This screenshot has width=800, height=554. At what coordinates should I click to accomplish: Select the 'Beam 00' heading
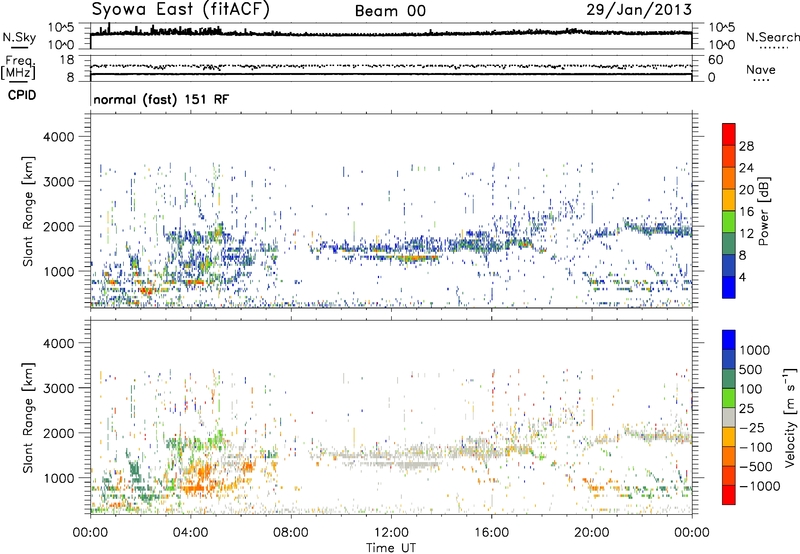[390, 11]
